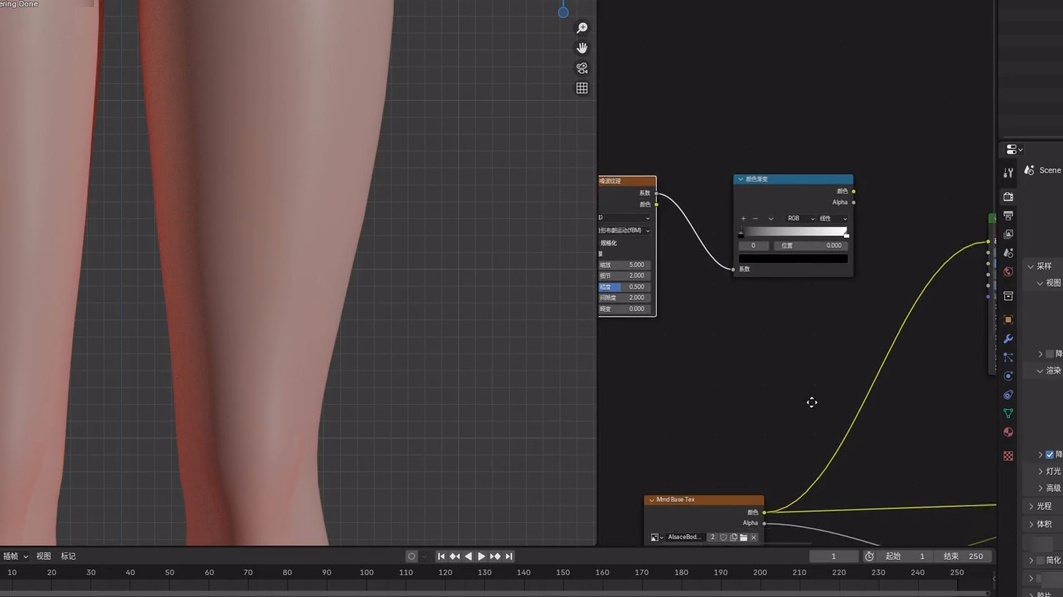Click the noise node's last field showing 0.000
The height and width of the screenshot is (597, 1063).
click(624, 309)
